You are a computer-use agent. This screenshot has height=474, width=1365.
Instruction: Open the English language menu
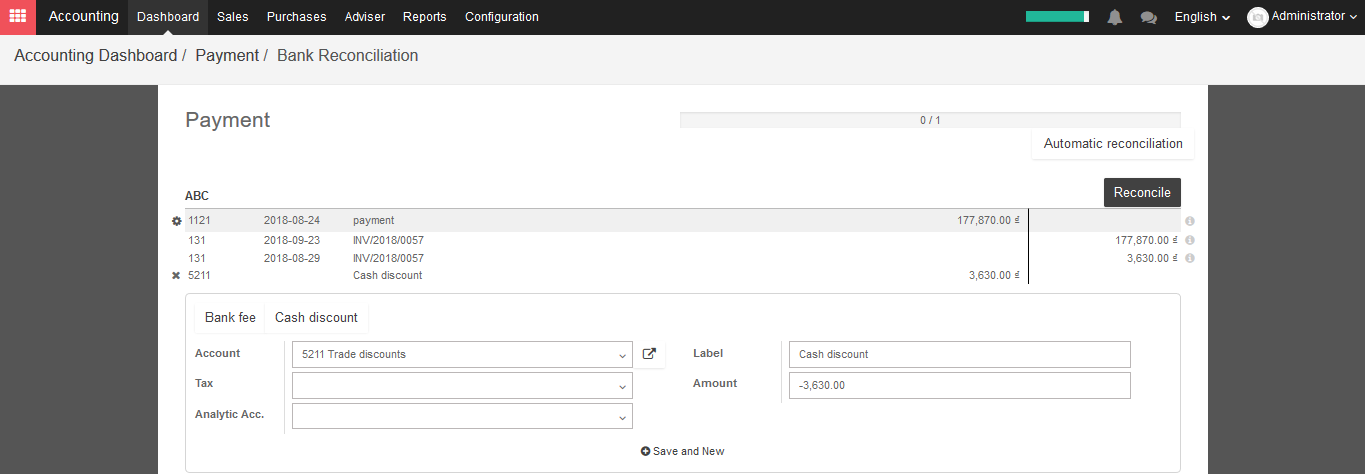click(x=1202, y=17)
